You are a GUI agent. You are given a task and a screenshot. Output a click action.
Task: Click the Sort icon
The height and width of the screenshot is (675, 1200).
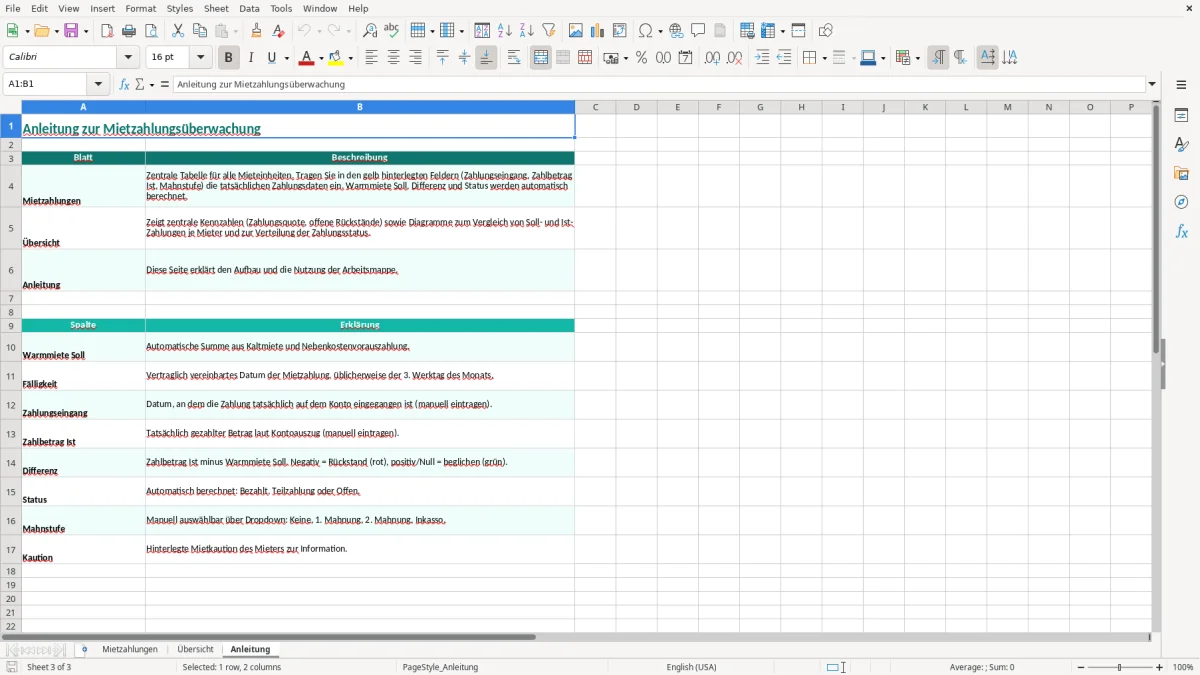coord(482,31)
